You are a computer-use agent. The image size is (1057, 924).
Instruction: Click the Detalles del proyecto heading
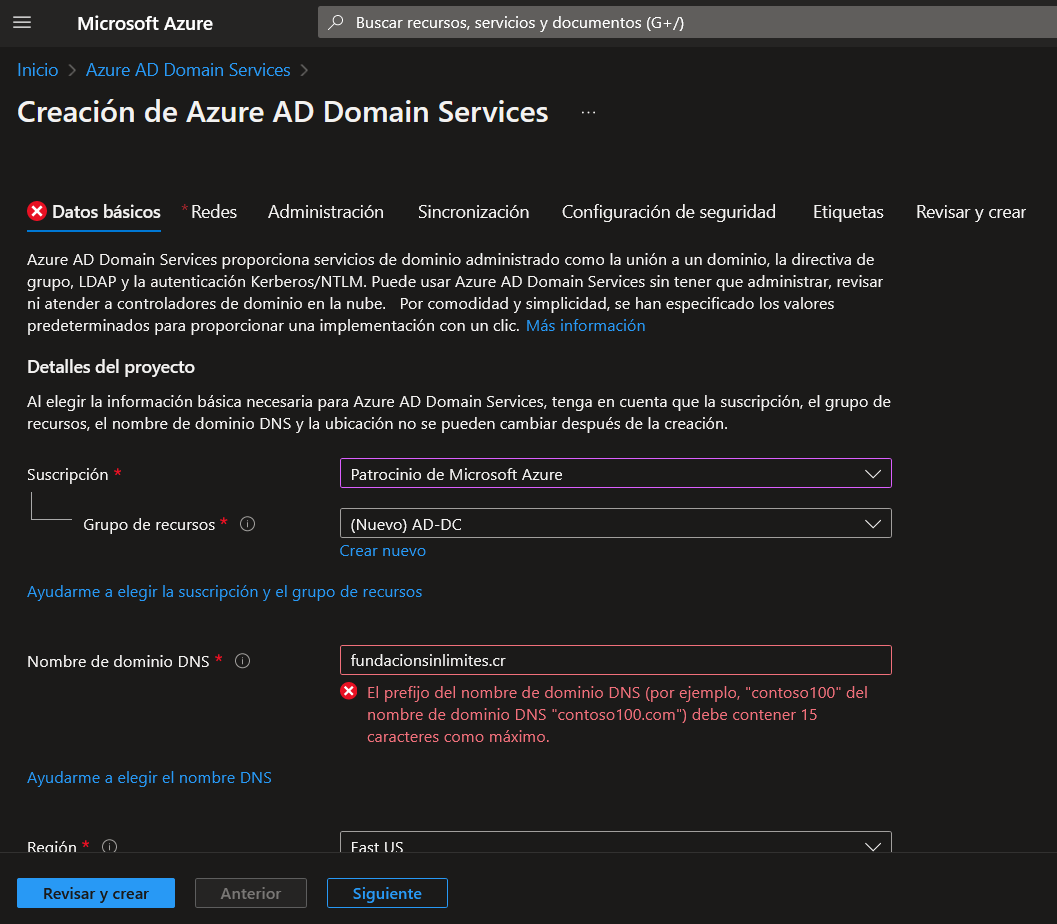pyautogui.click(x=111, y=367)
